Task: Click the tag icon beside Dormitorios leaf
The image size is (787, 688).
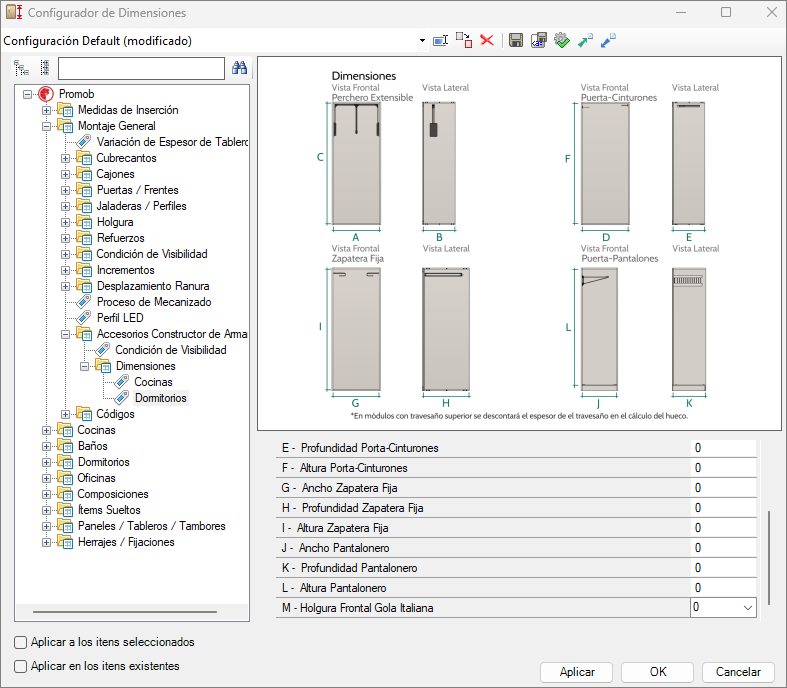Action: (121, 398)
